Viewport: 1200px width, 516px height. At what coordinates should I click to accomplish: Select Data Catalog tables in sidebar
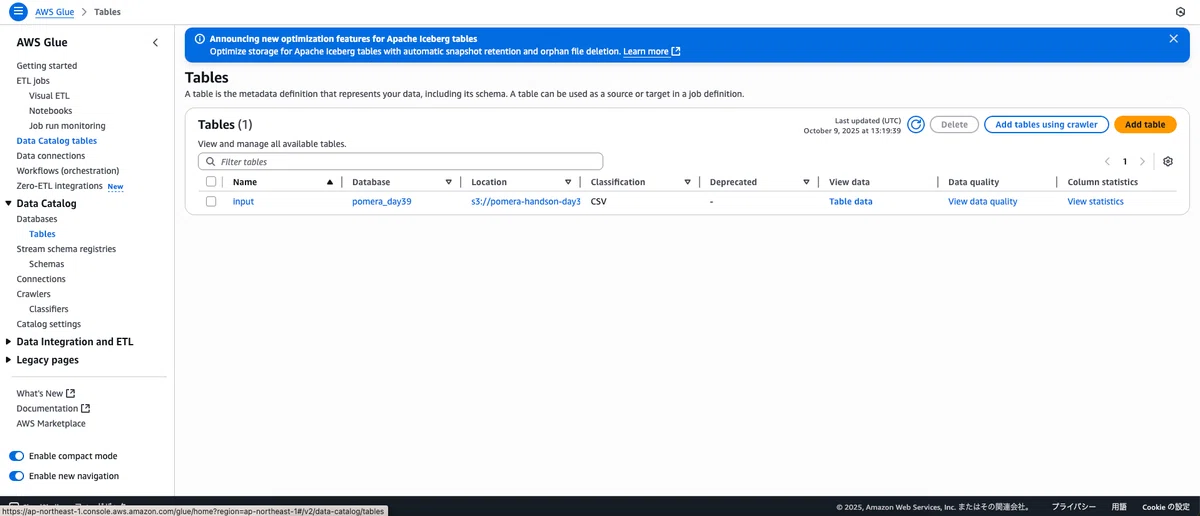(x=57, y=141)
